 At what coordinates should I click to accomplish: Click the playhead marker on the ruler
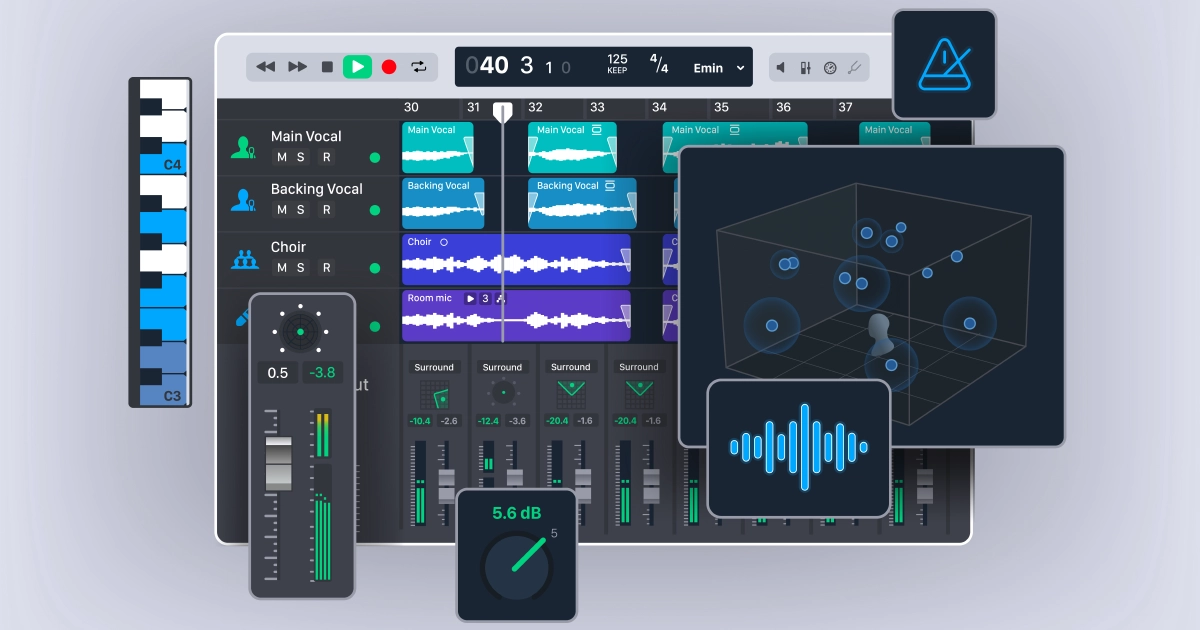[x=502, y=112]
